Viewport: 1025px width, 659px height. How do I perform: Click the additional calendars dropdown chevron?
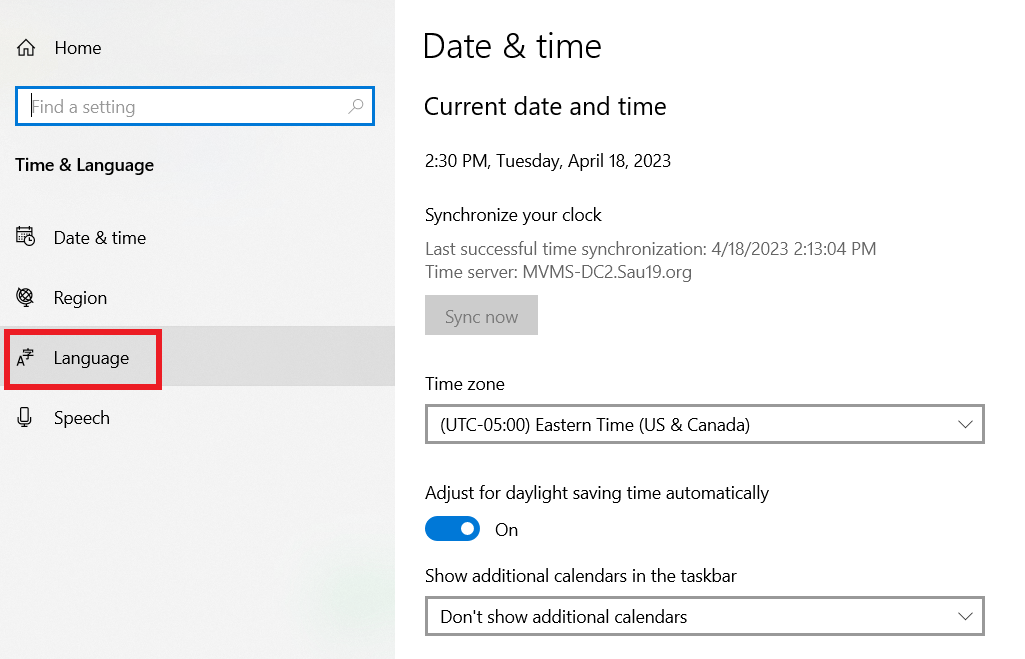pyautogui.click(x=965, y=616)
